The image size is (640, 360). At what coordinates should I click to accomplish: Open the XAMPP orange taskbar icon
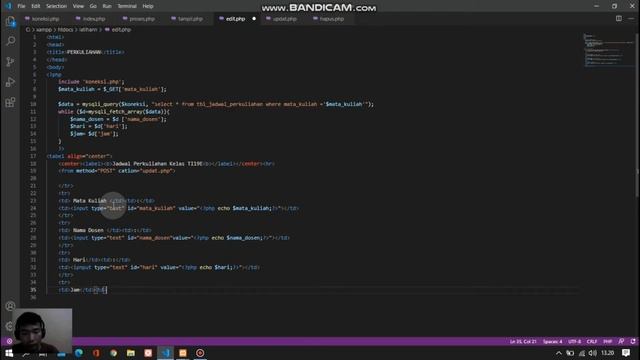click(182, 353)
